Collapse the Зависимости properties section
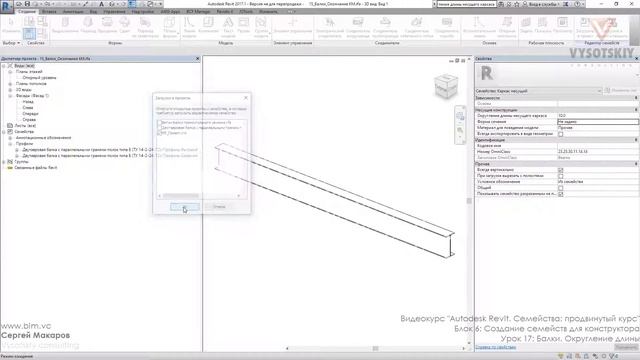This screenshot has height=360, width=640. pyautogui.click(x=636, y=98)
